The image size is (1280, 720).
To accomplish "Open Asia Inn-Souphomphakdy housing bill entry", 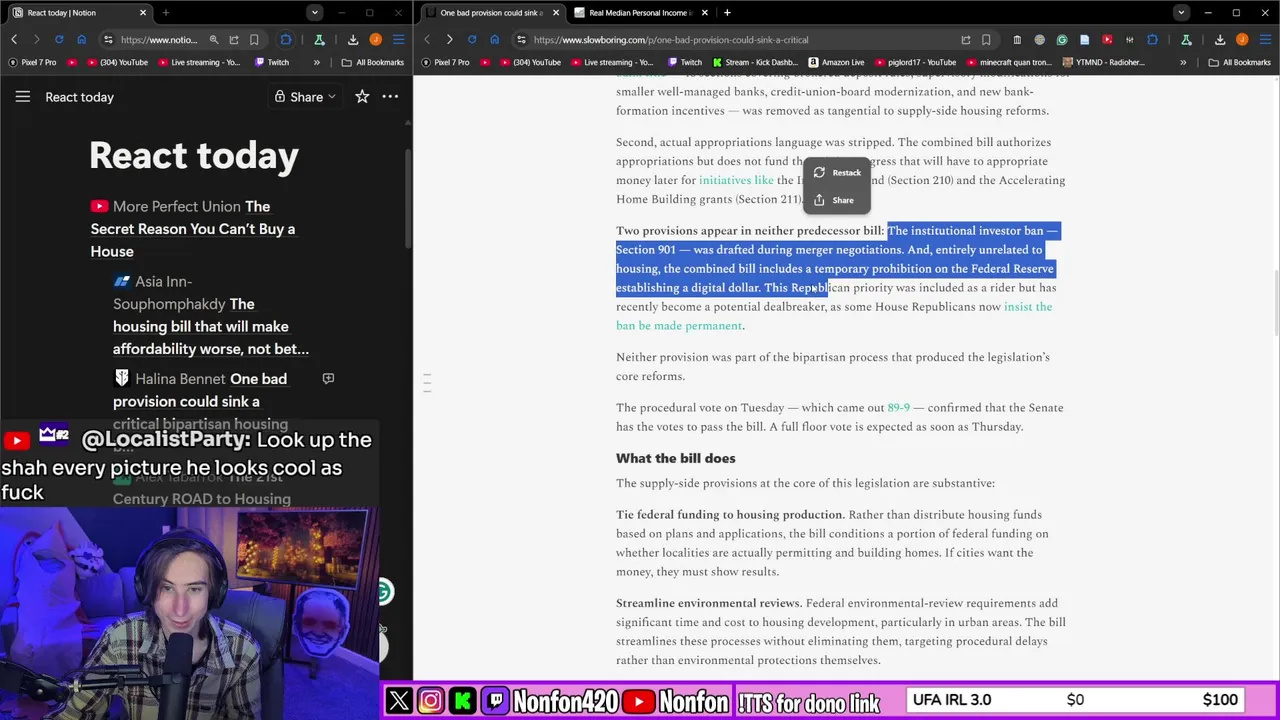I will pos(210,315).
